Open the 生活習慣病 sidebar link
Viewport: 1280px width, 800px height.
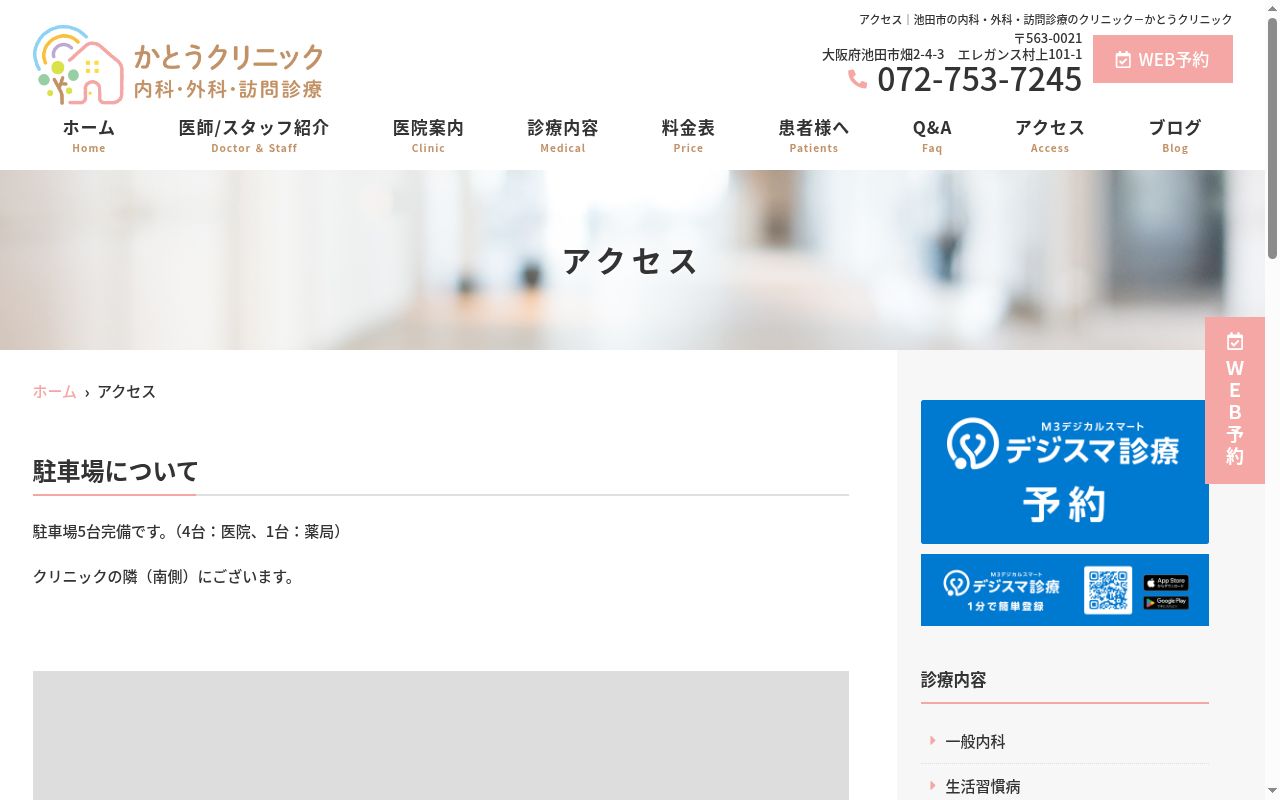(983, 786)
